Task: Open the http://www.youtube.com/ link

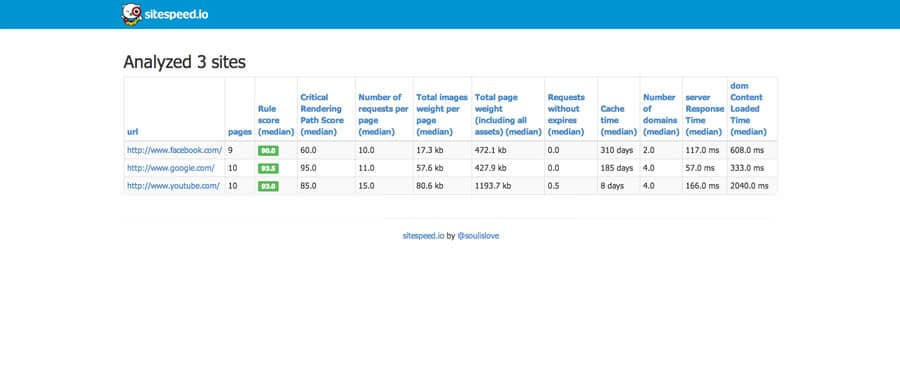Action: point(173,185)
